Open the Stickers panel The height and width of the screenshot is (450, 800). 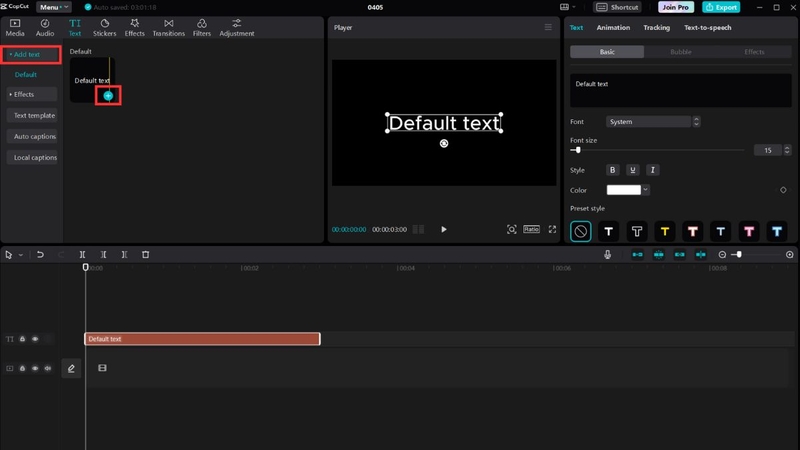(105, 28)
